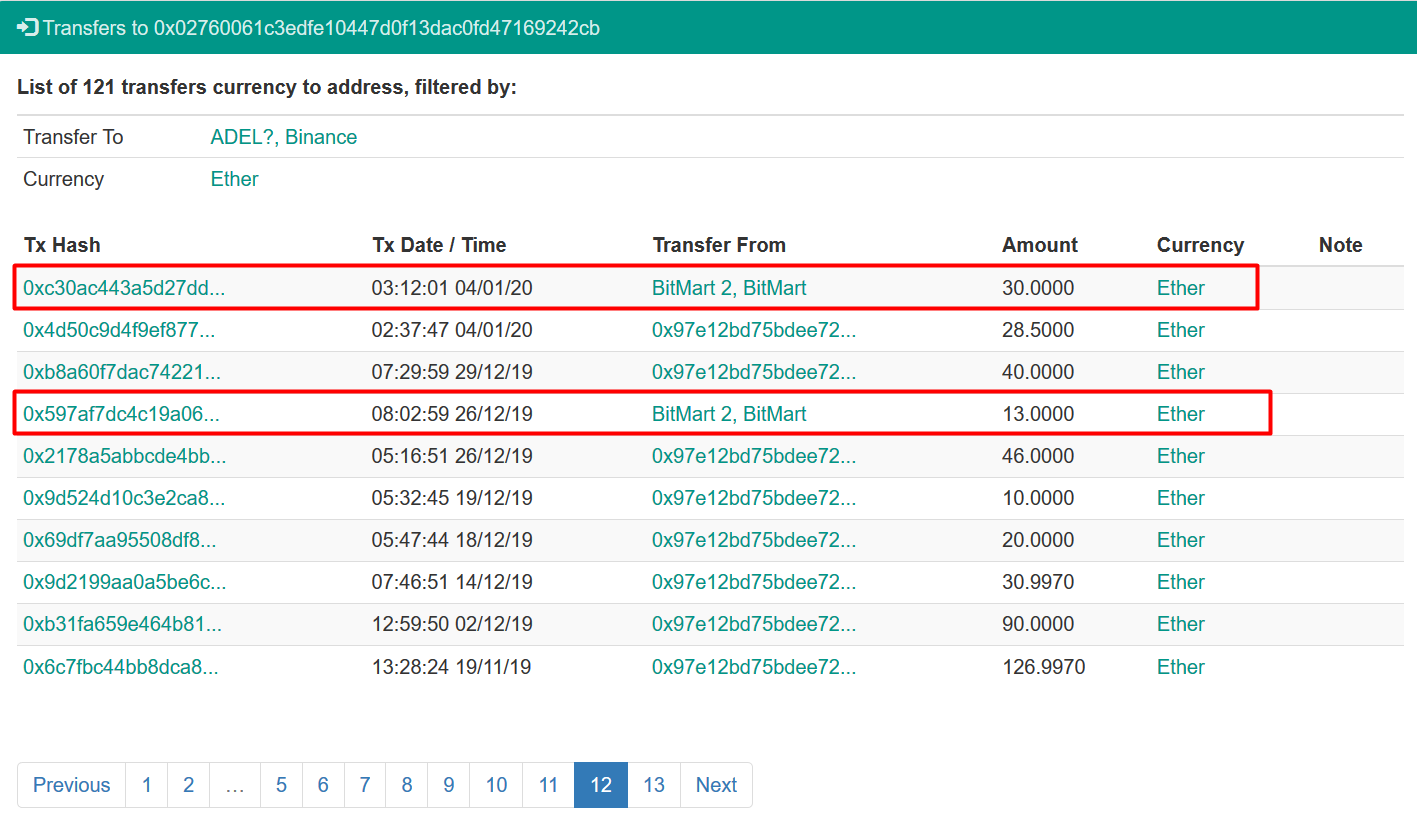
Task: Open transaction hash 0xc30ac443a5d27dd...
Action: pos(124,288)
